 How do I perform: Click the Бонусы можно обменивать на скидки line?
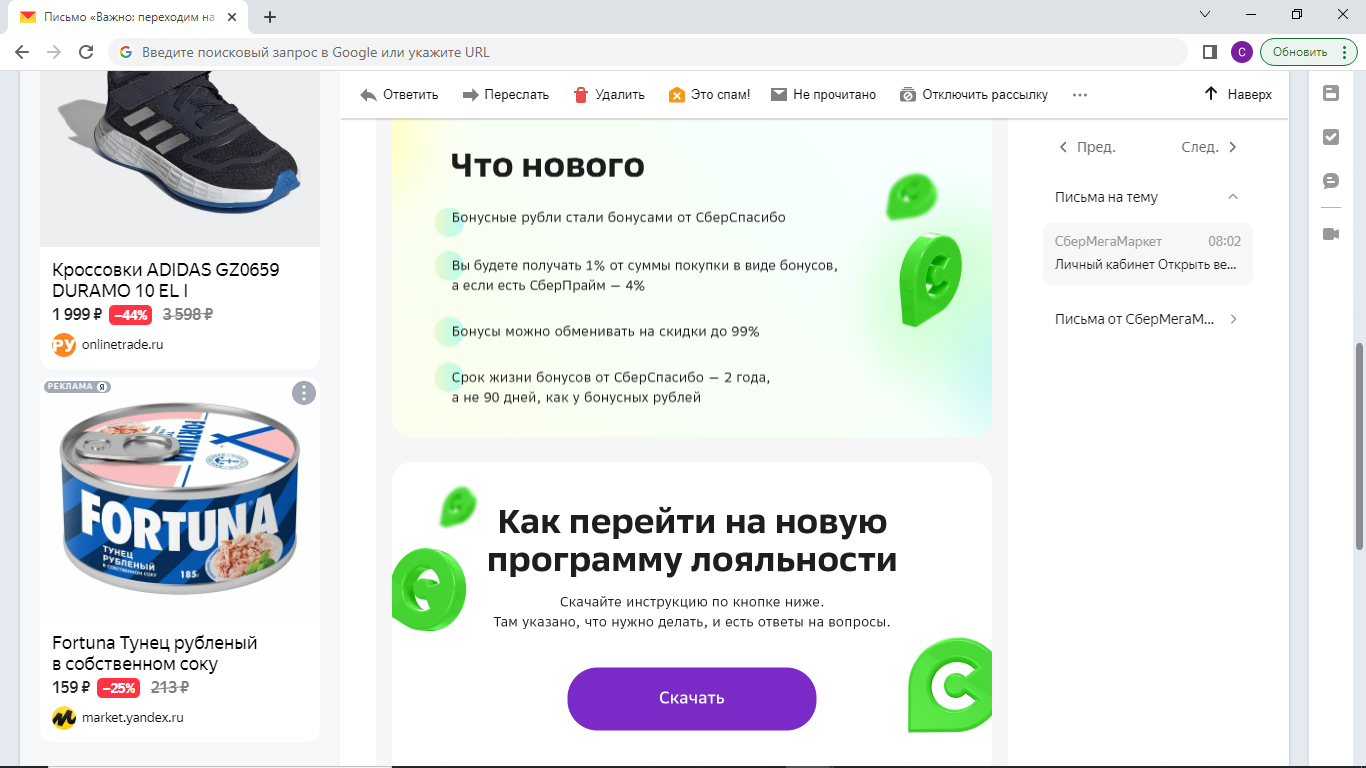coord(606,331)
